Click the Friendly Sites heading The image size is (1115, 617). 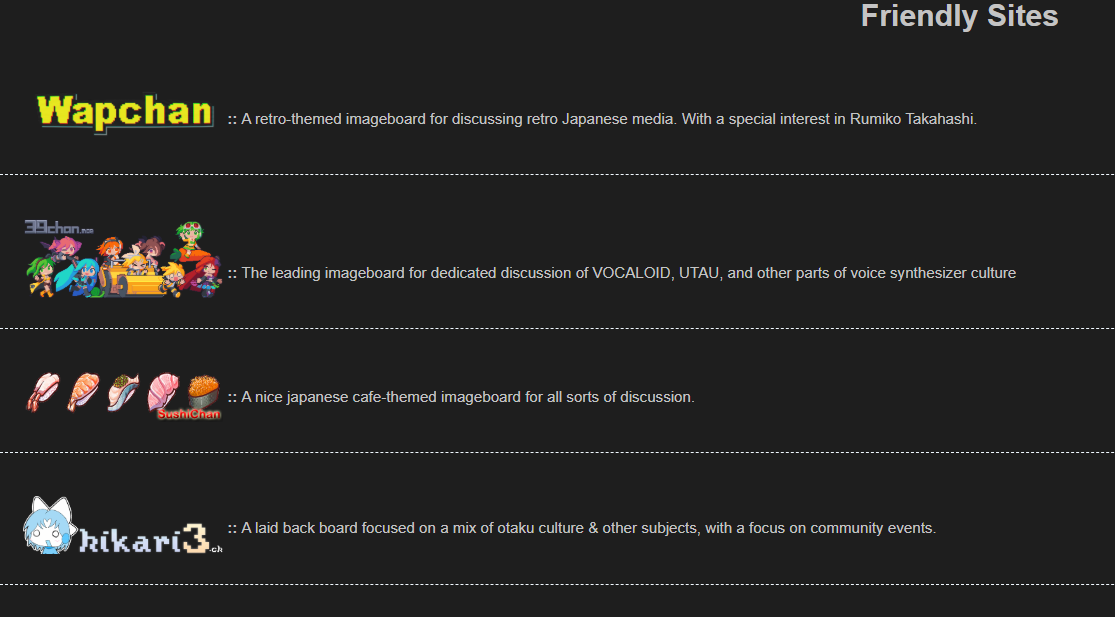click(x=958, y=16)
